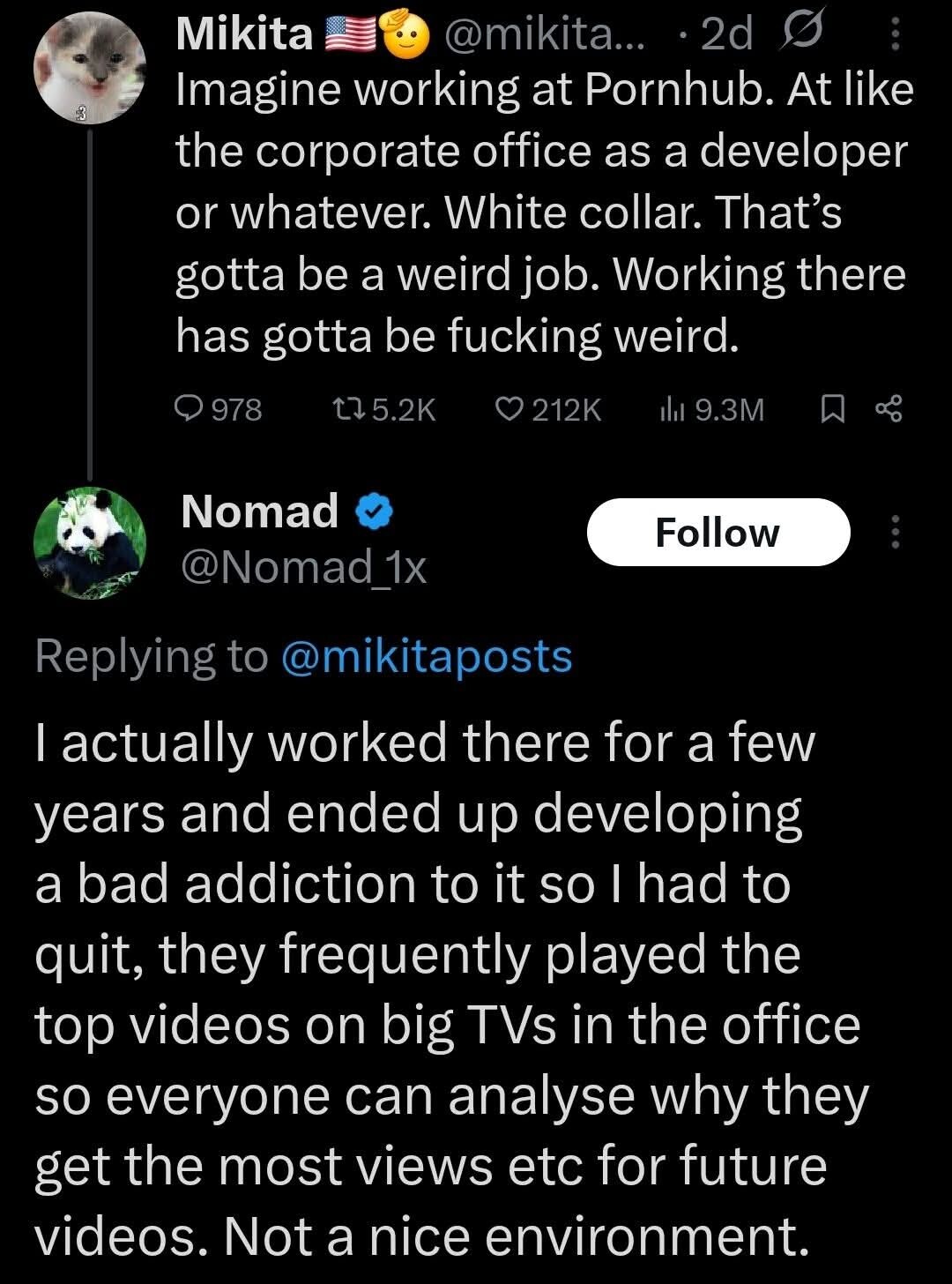Screen dimensions: 952x1284
Task: Follow the Nomad account
Action: click(718, 532)
